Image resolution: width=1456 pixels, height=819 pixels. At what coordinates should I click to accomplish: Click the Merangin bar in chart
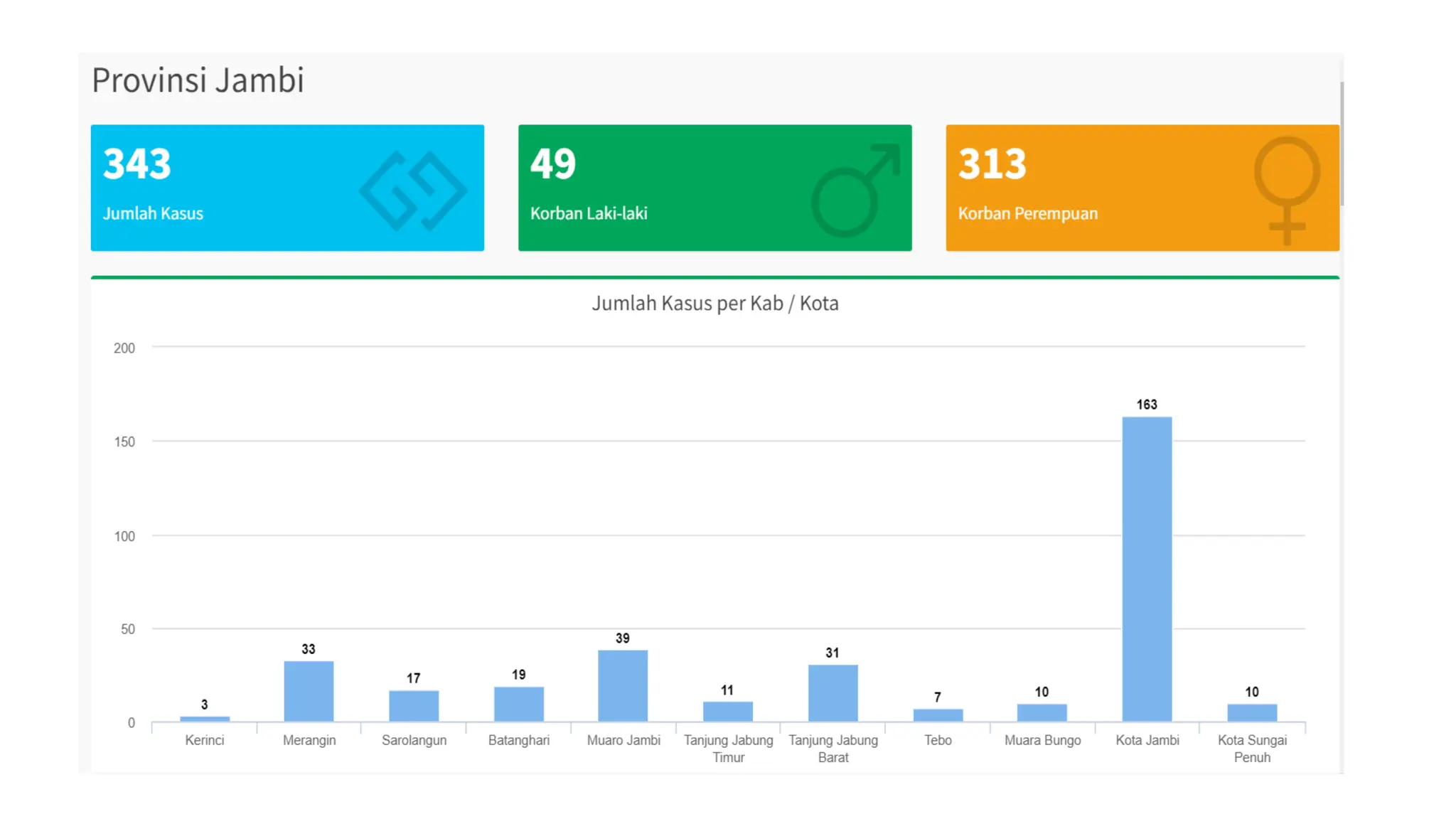click(x=309, y=691)
